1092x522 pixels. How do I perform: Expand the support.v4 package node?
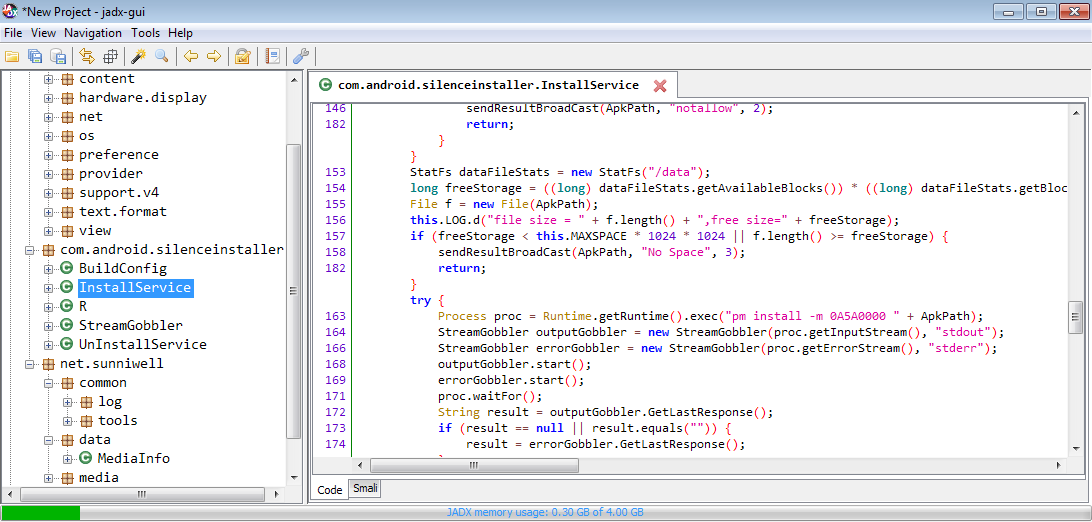tap(49, 193)
